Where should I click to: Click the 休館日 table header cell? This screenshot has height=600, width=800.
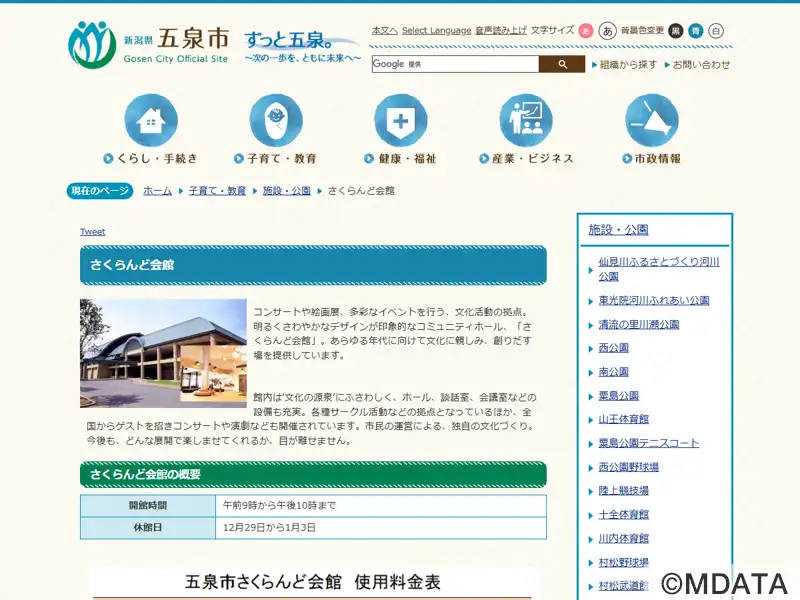point(148,528)
